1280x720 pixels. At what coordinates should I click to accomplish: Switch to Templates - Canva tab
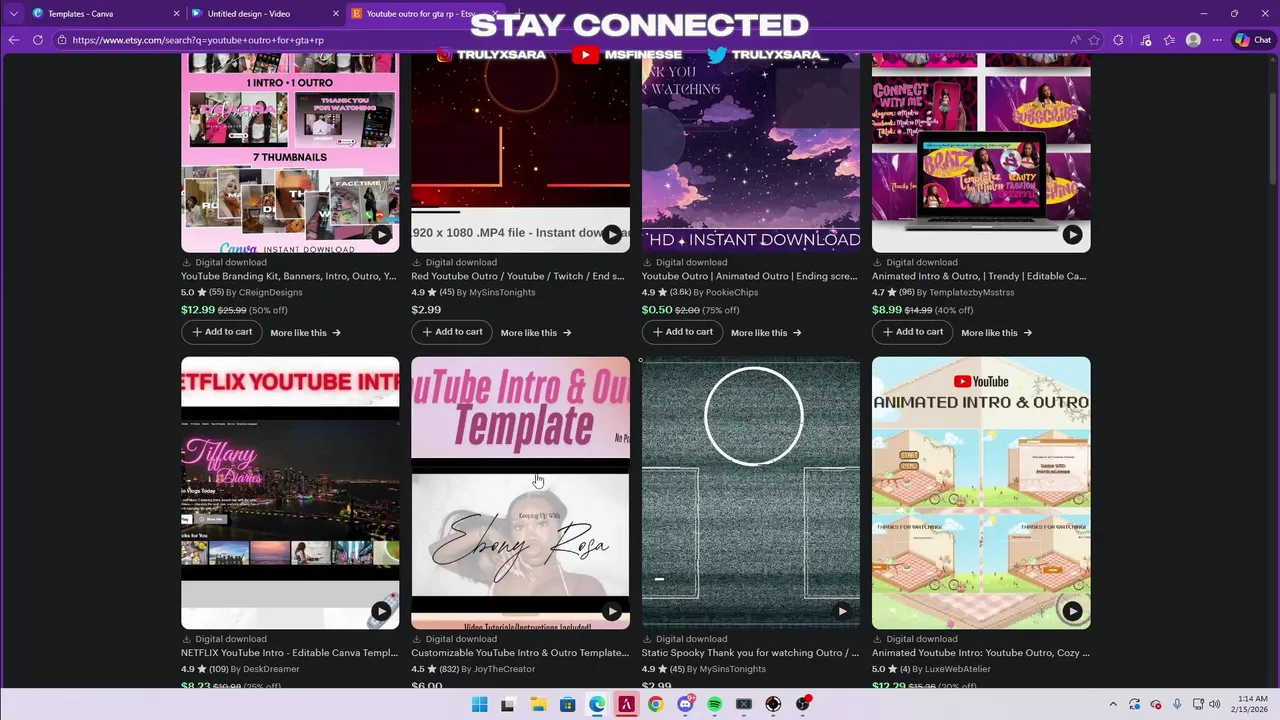[x=105, y=14]
